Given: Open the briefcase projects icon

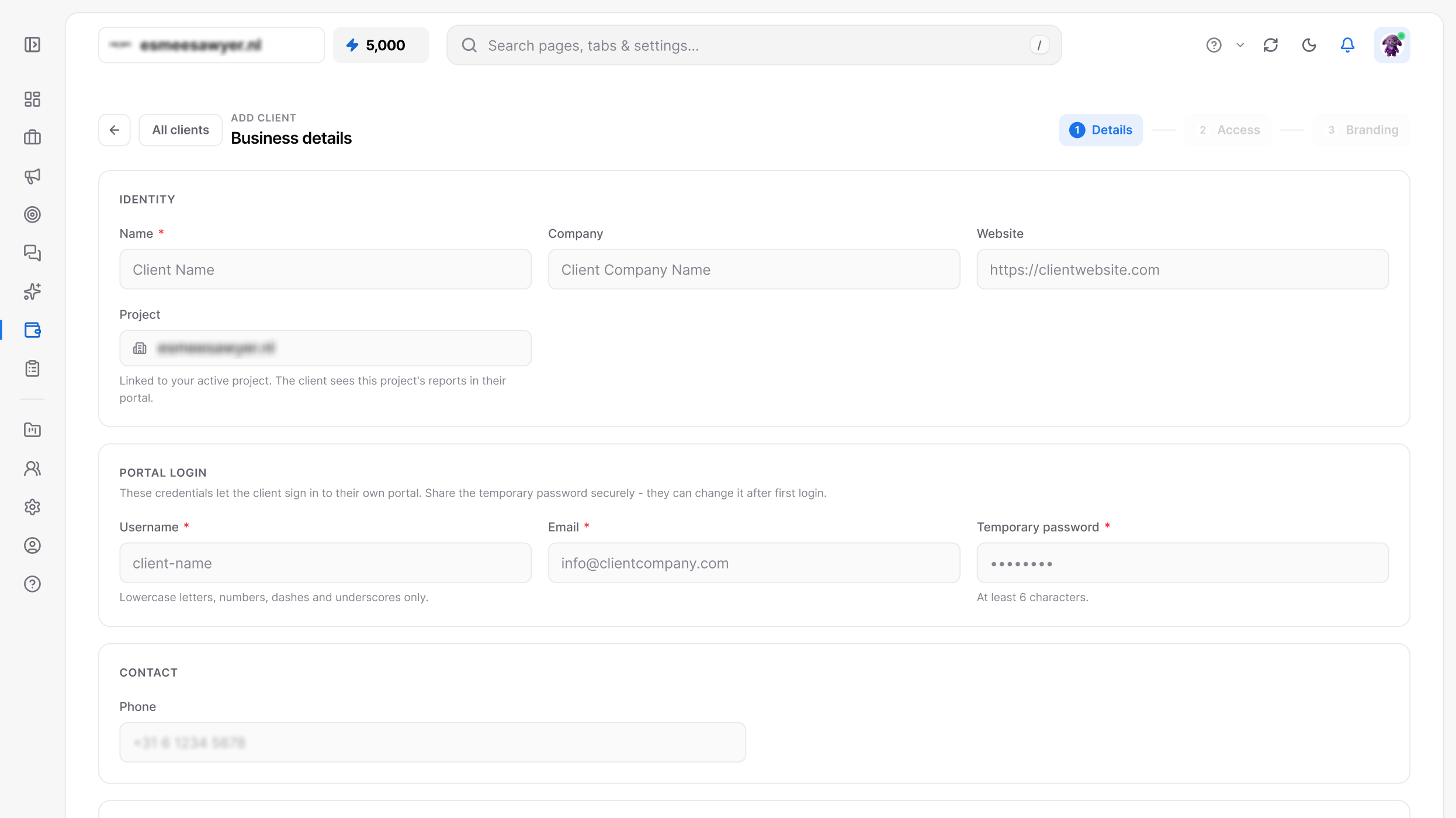Looking at the screenshot, I should click(x=32, y=137).
